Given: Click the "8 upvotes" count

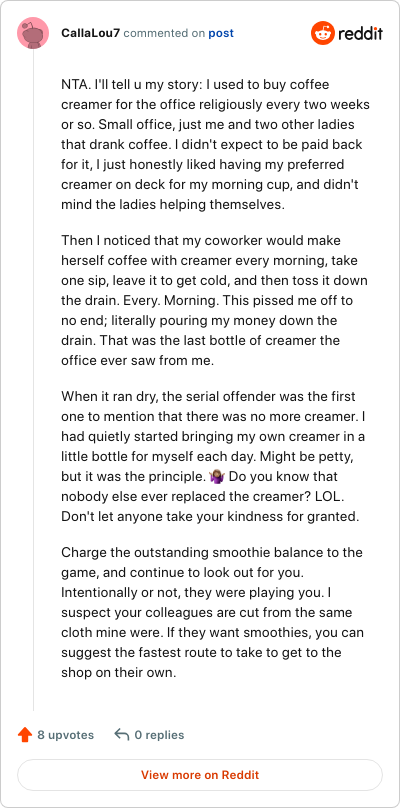Looking at the screenshot, I should tap(65, 734).
